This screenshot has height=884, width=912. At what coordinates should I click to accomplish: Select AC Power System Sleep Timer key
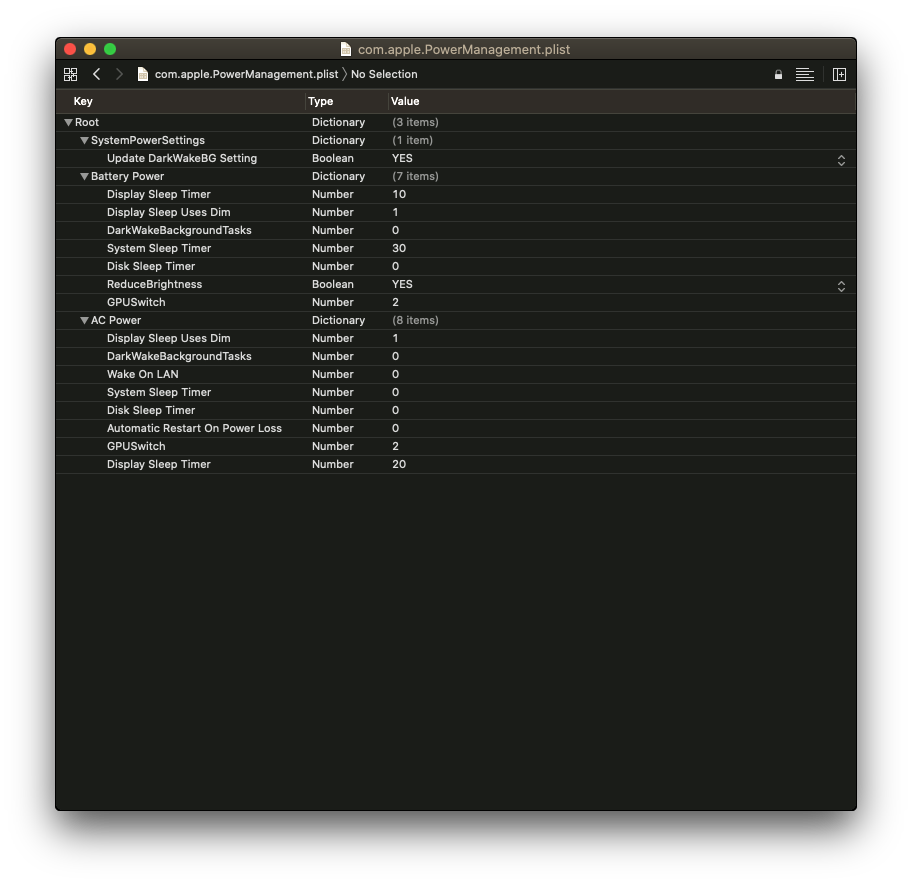(159, 393)
